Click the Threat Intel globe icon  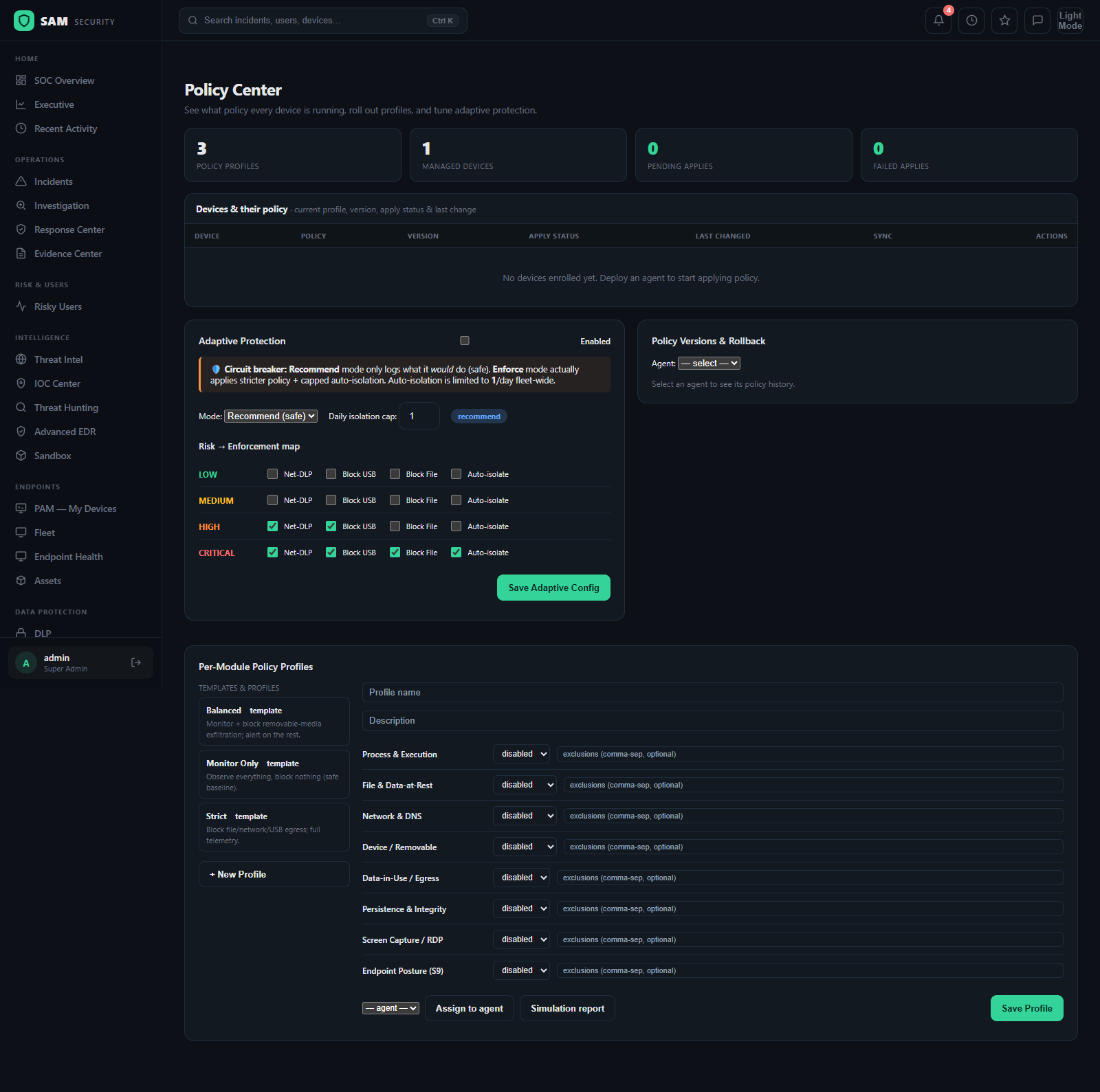pos(21,359)
